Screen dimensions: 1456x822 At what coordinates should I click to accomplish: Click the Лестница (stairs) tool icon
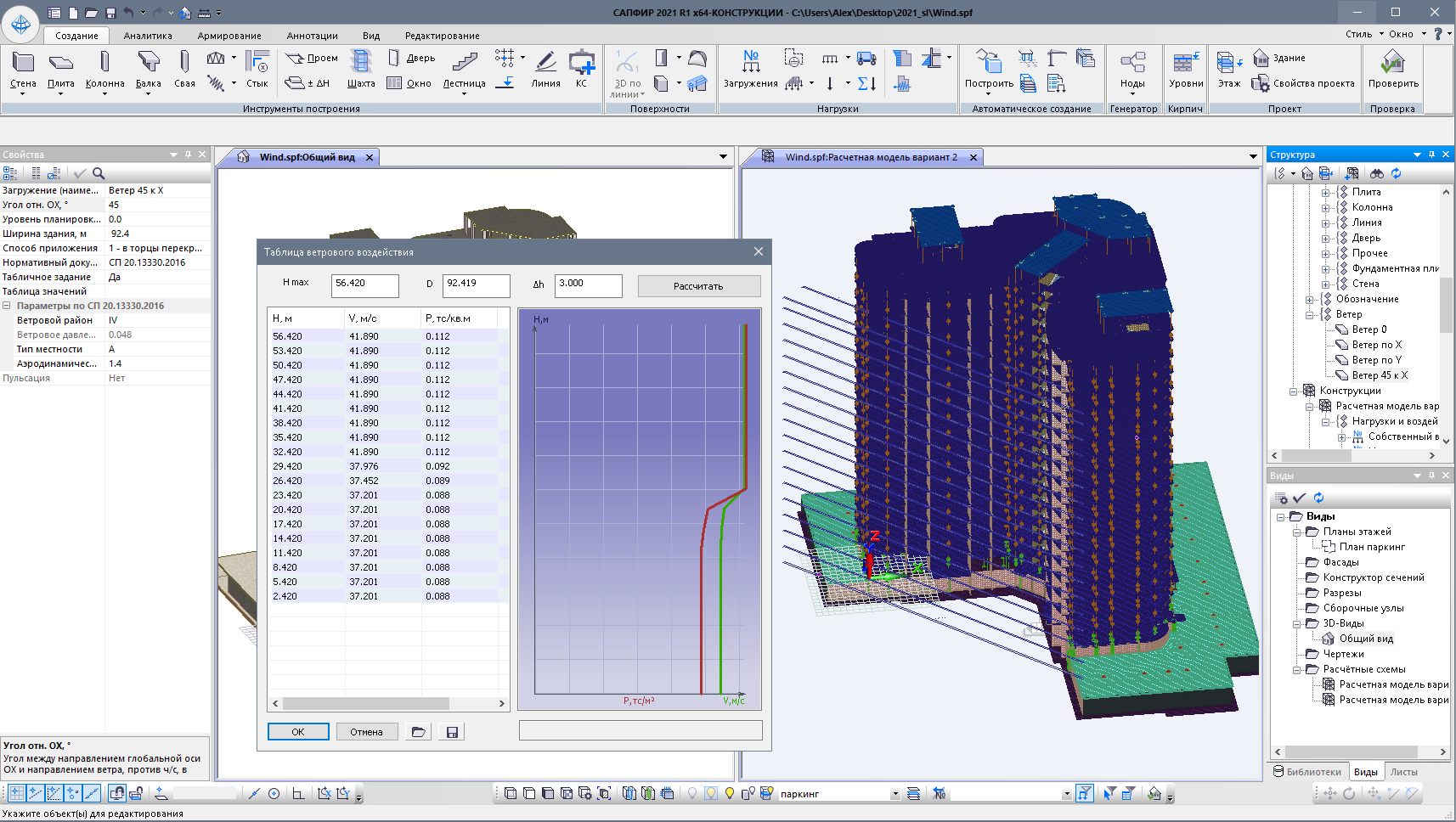pos(464,61)
